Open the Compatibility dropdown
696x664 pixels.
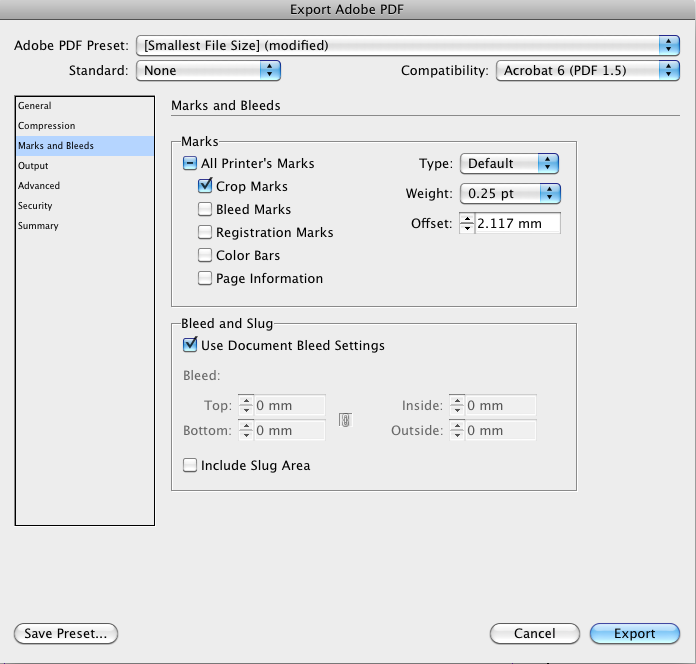click(x=588, y=71)
